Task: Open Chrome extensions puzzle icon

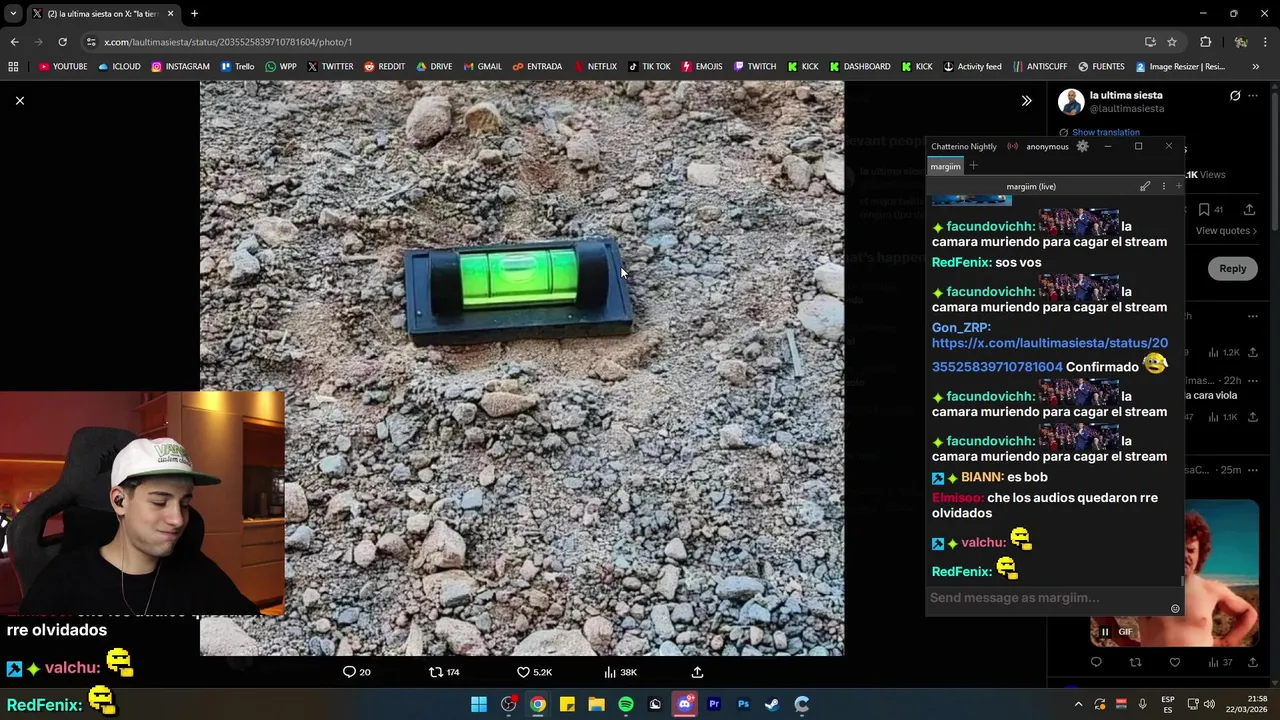Action: pyautogui.click(x=1205, y=42)
